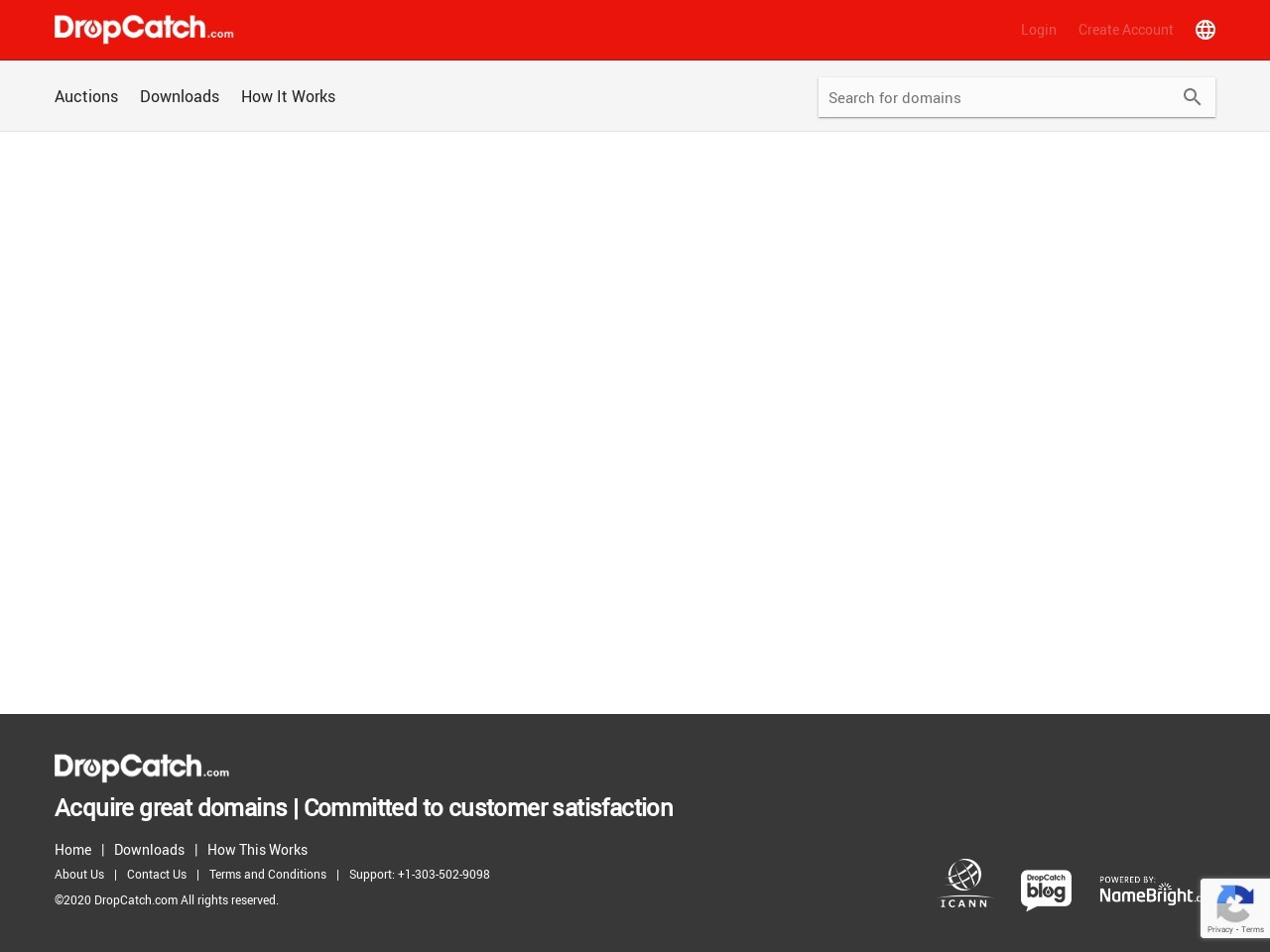Open the Downloads navigation item
The height and width of the screenshot is (952, 1270).
point(180,96)
